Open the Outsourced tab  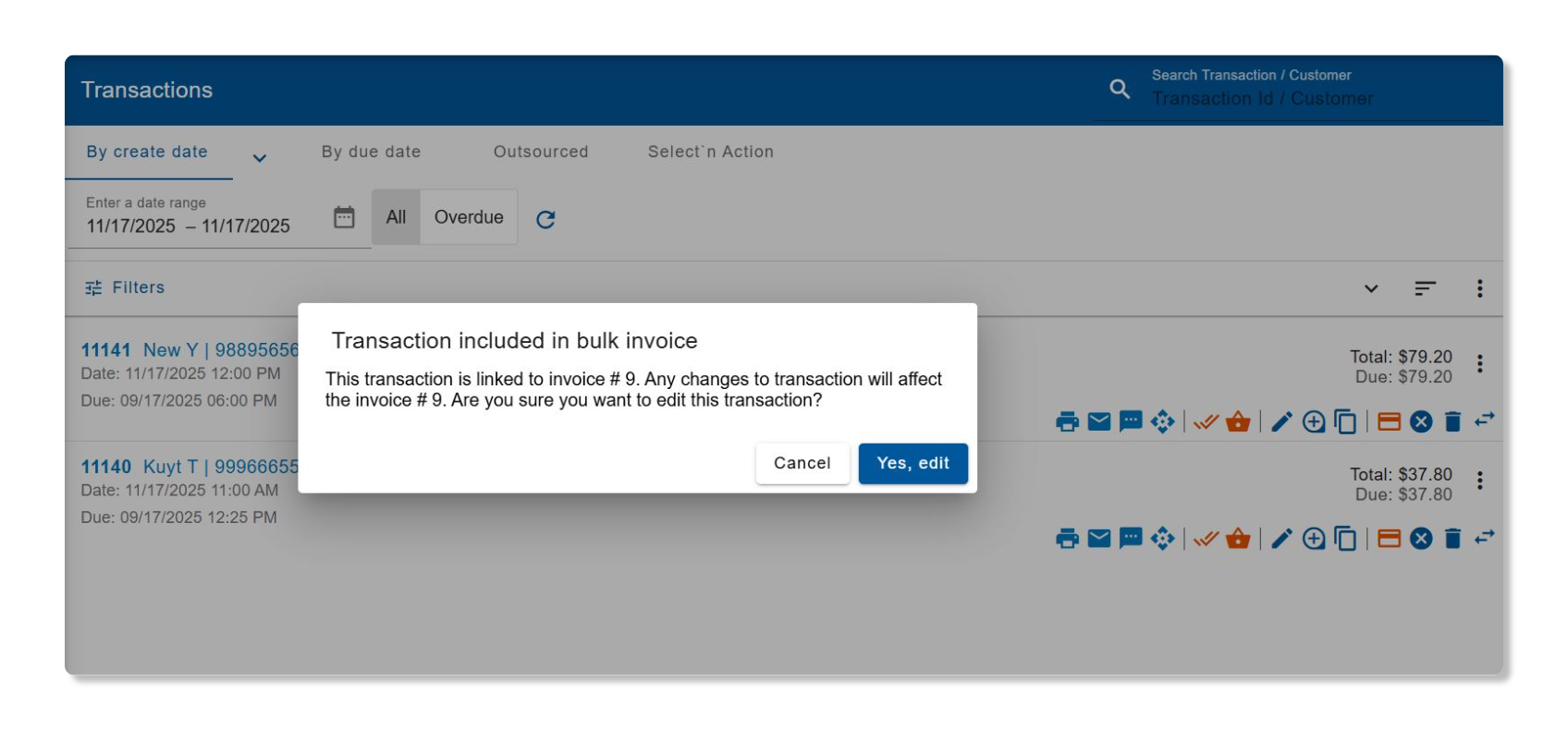(x=541, y=152)
